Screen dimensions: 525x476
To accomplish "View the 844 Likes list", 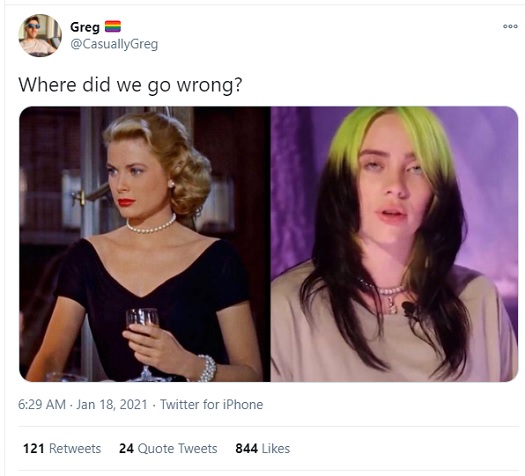I will click(262, 449).
